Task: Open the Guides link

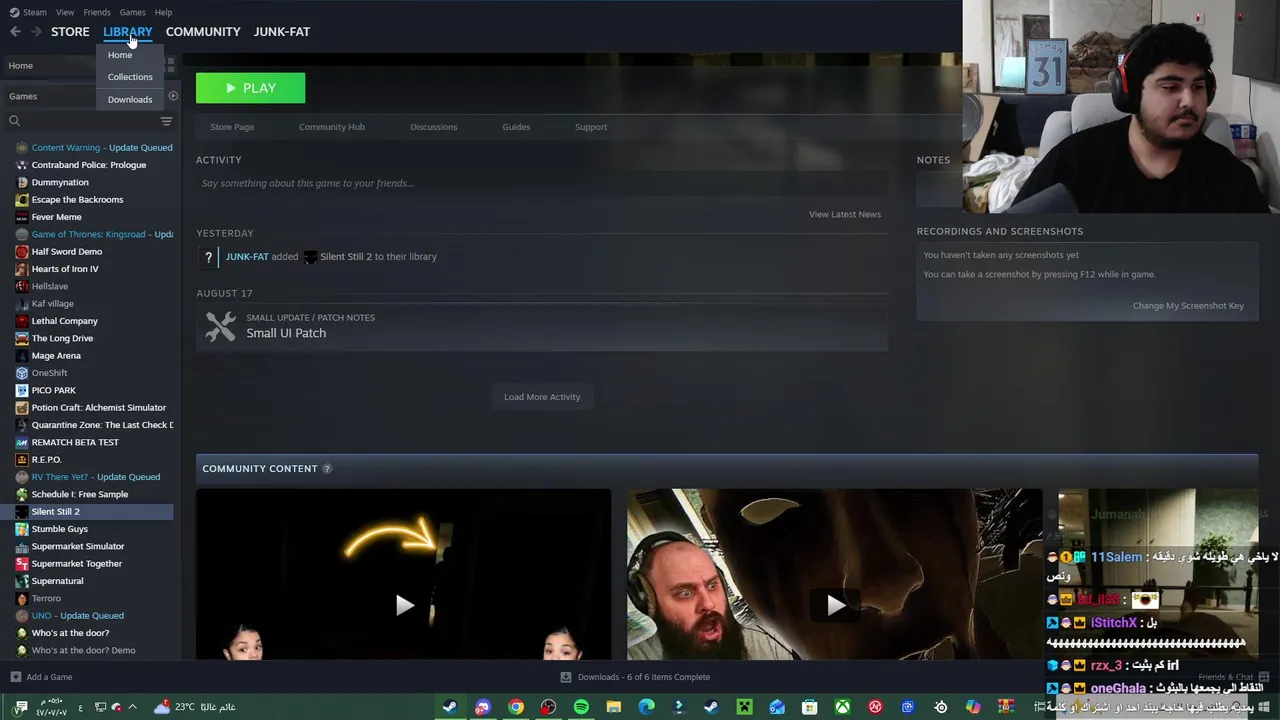Action: click(516, 127)
